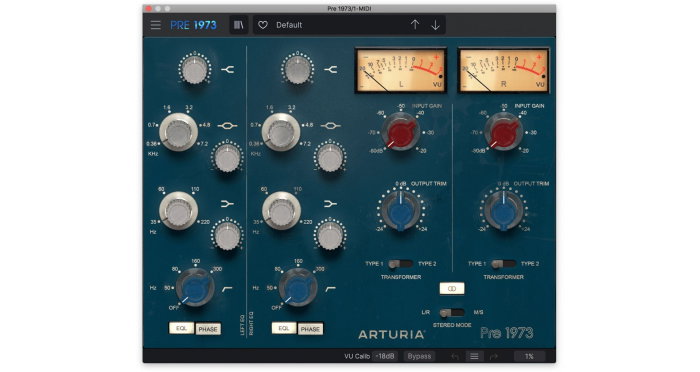
Task: Click right EQ low frequency Hz selector knob
Action: click(281, 211)
